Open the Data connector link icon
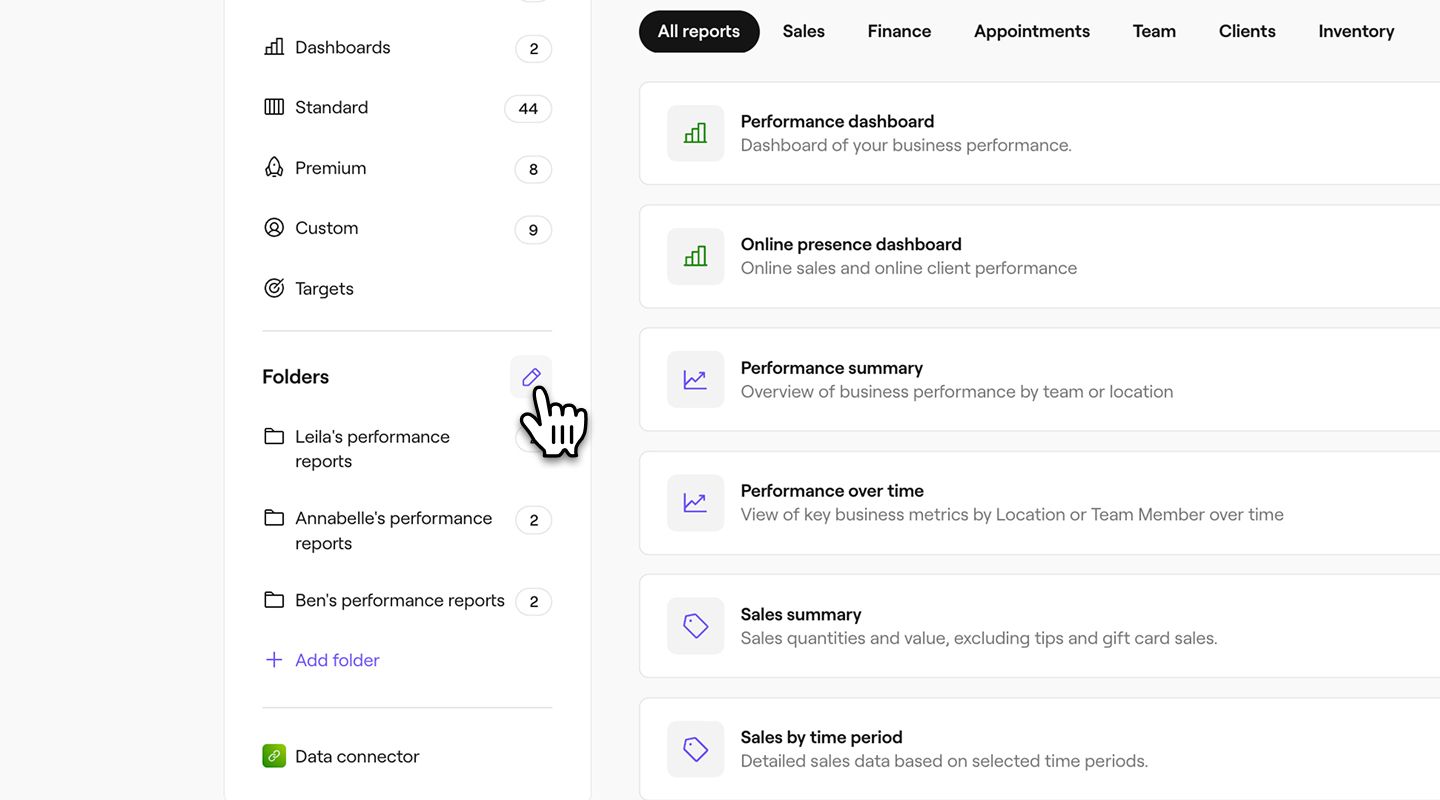 point(274,756)
